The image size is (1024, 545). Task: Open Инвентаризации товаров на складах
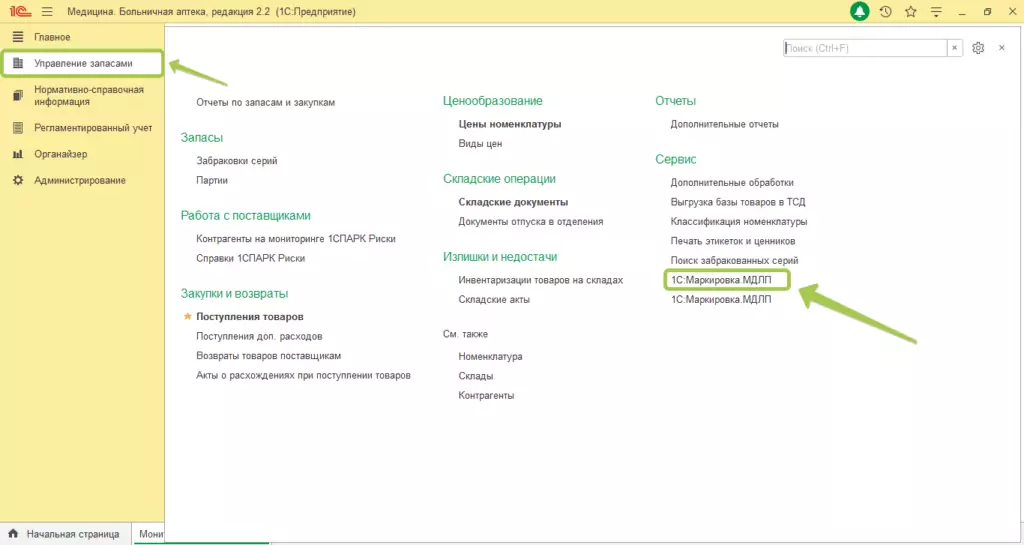coord(540,280)
